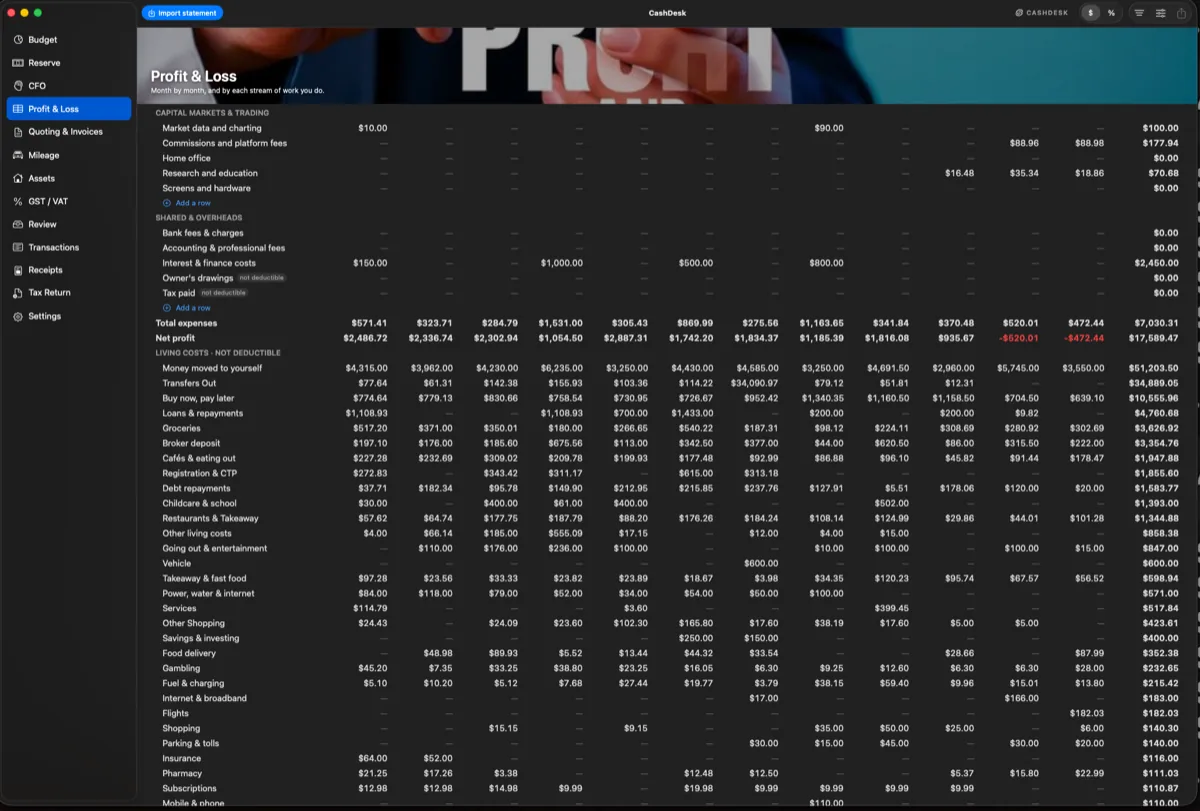Open the CFO section in sidebar
Viewport: 1200px width, 811px height.
[68, 86]
